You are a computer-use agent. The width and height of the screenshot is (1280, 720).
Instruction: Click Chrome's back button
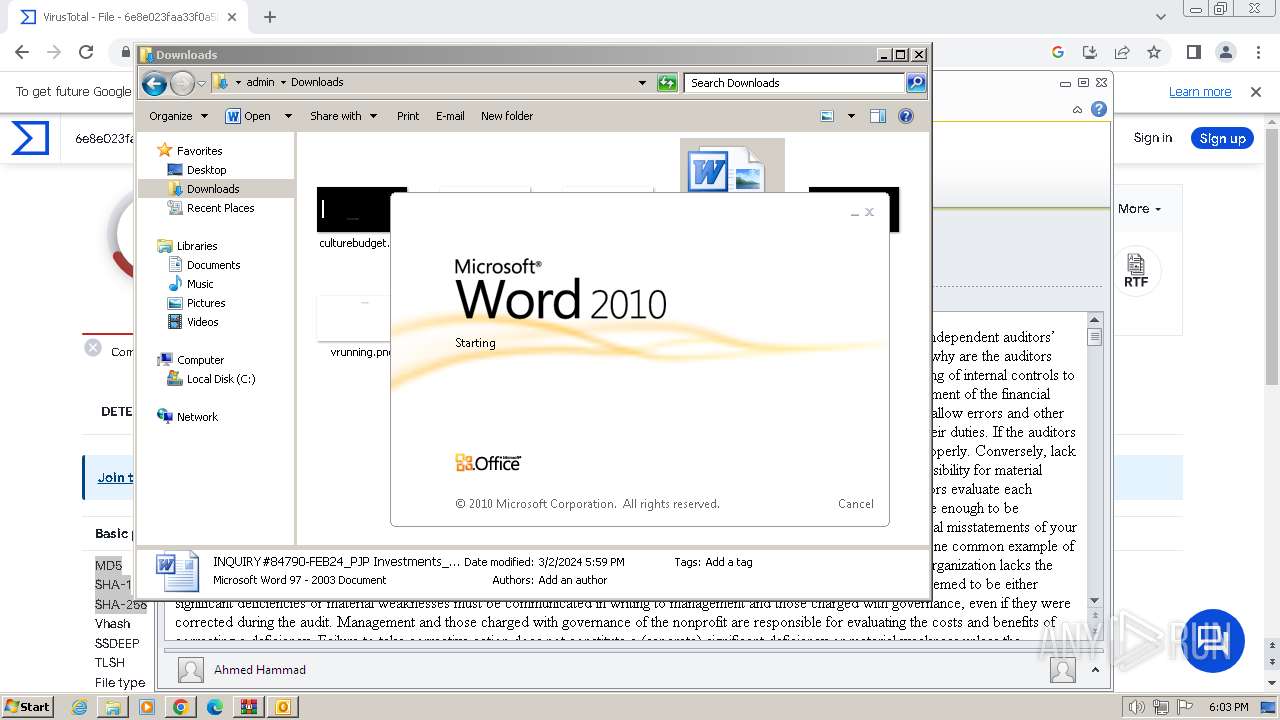(x=22, y=52)
